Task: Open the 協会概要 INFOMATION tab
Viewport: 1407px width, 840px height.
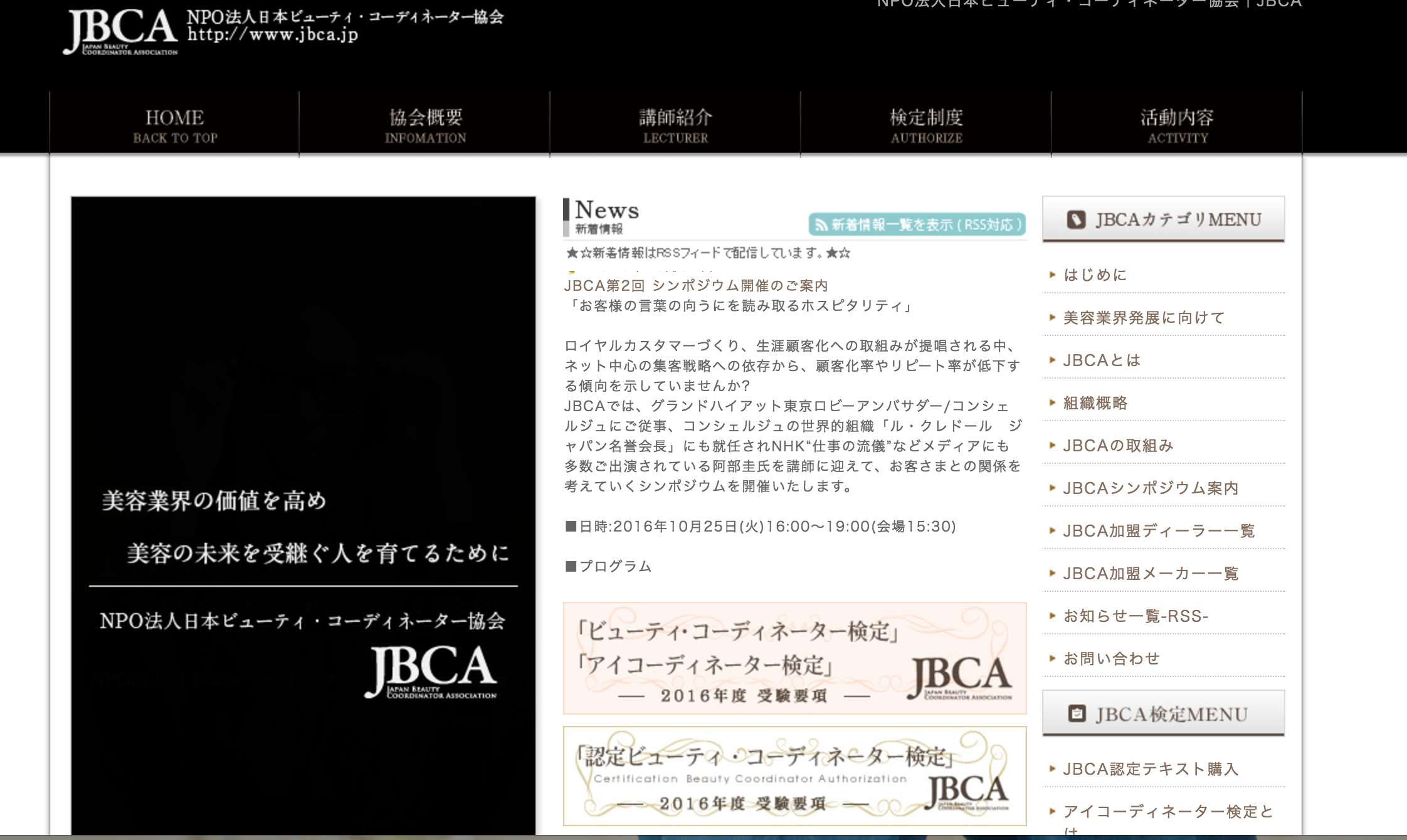Action: [425, 125]
